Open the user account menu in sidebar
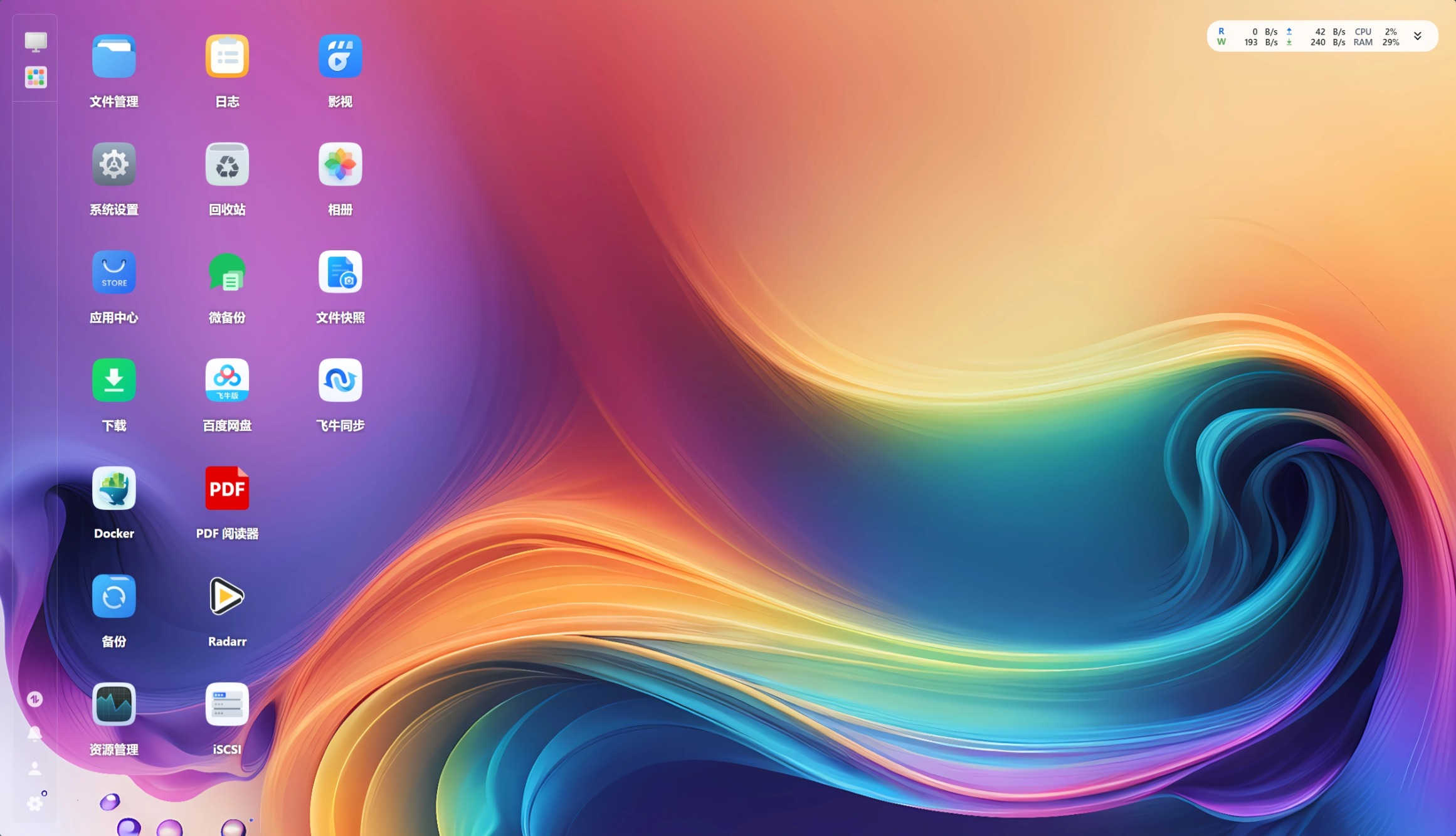 (x=34, y=768)
